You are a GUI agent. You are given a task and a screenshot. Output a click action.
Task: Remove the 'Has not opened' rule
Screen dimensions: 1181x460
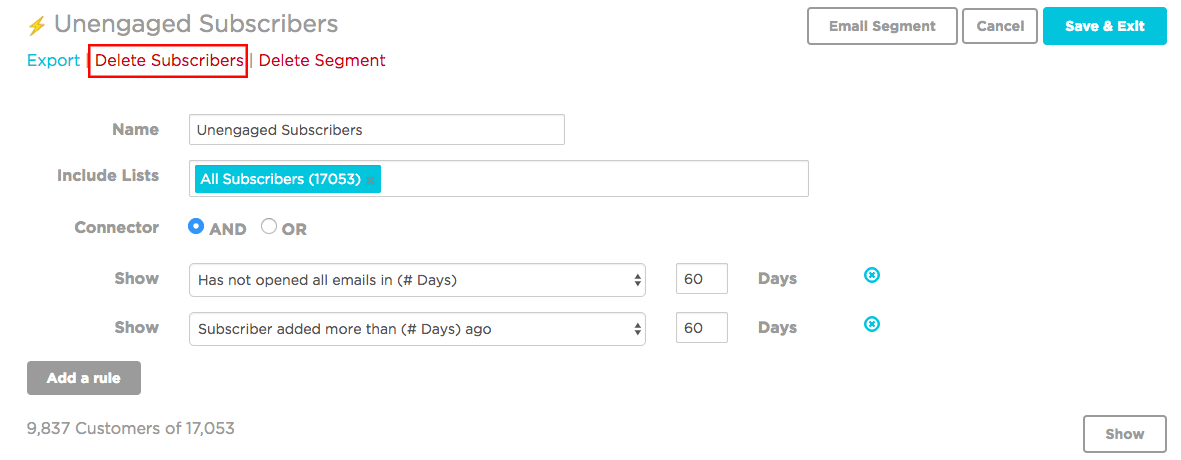tap(872, 275)
